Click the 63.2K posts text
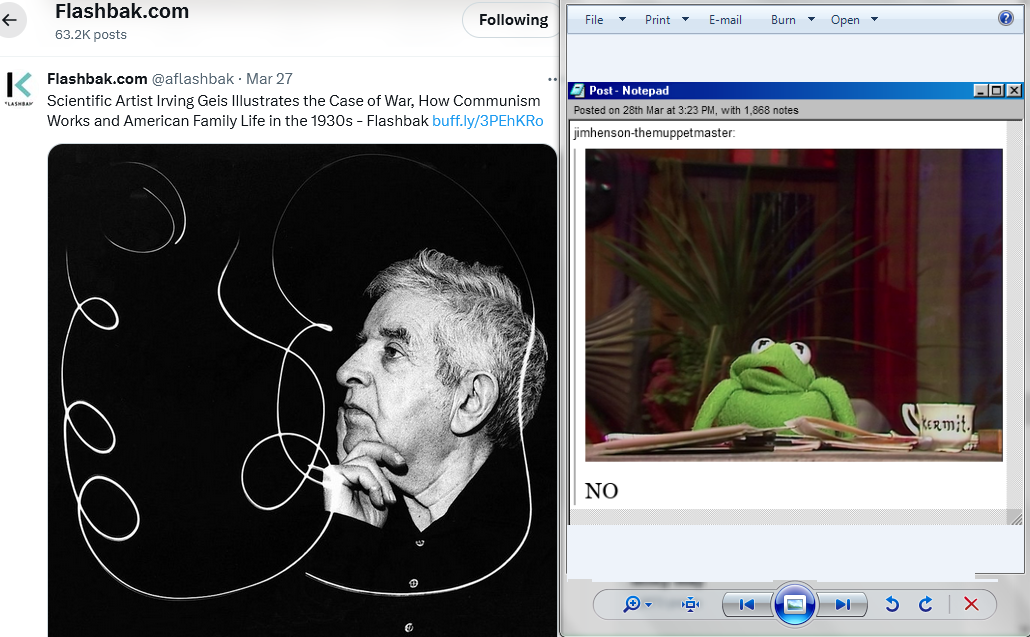1030x637 pixels. (x=91, y=35)
